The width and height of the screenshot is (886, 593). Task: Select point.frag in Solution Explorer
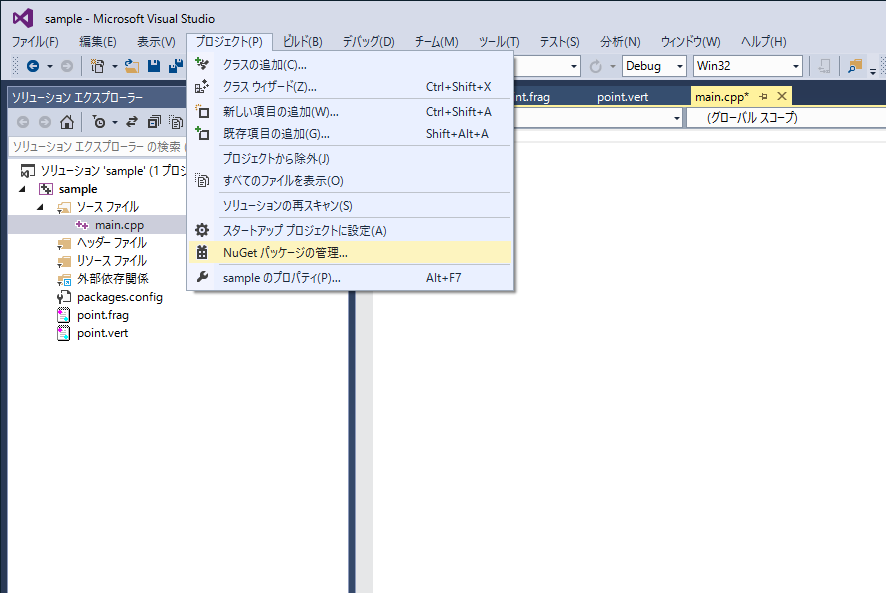tap(102, 315)
